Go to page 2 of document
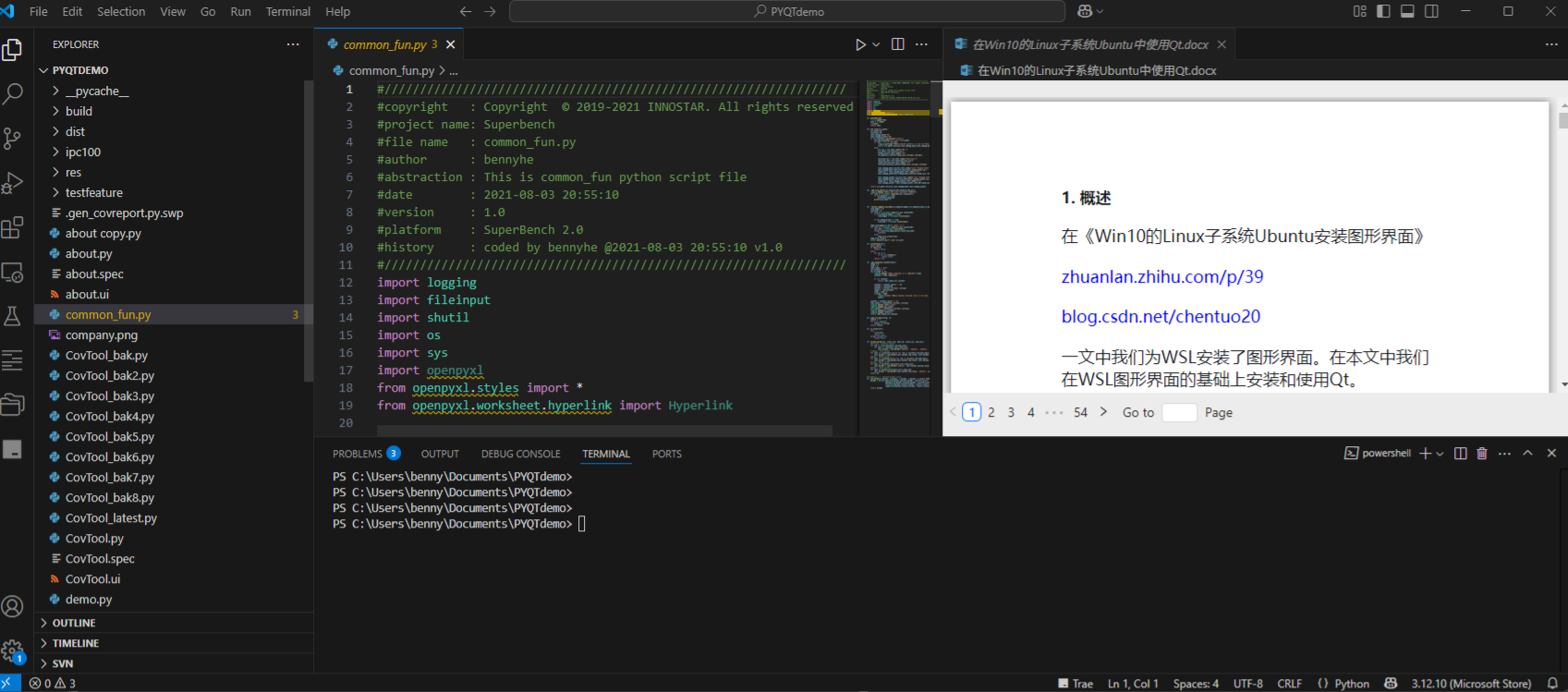The image size is (1568, 692). 991,412
